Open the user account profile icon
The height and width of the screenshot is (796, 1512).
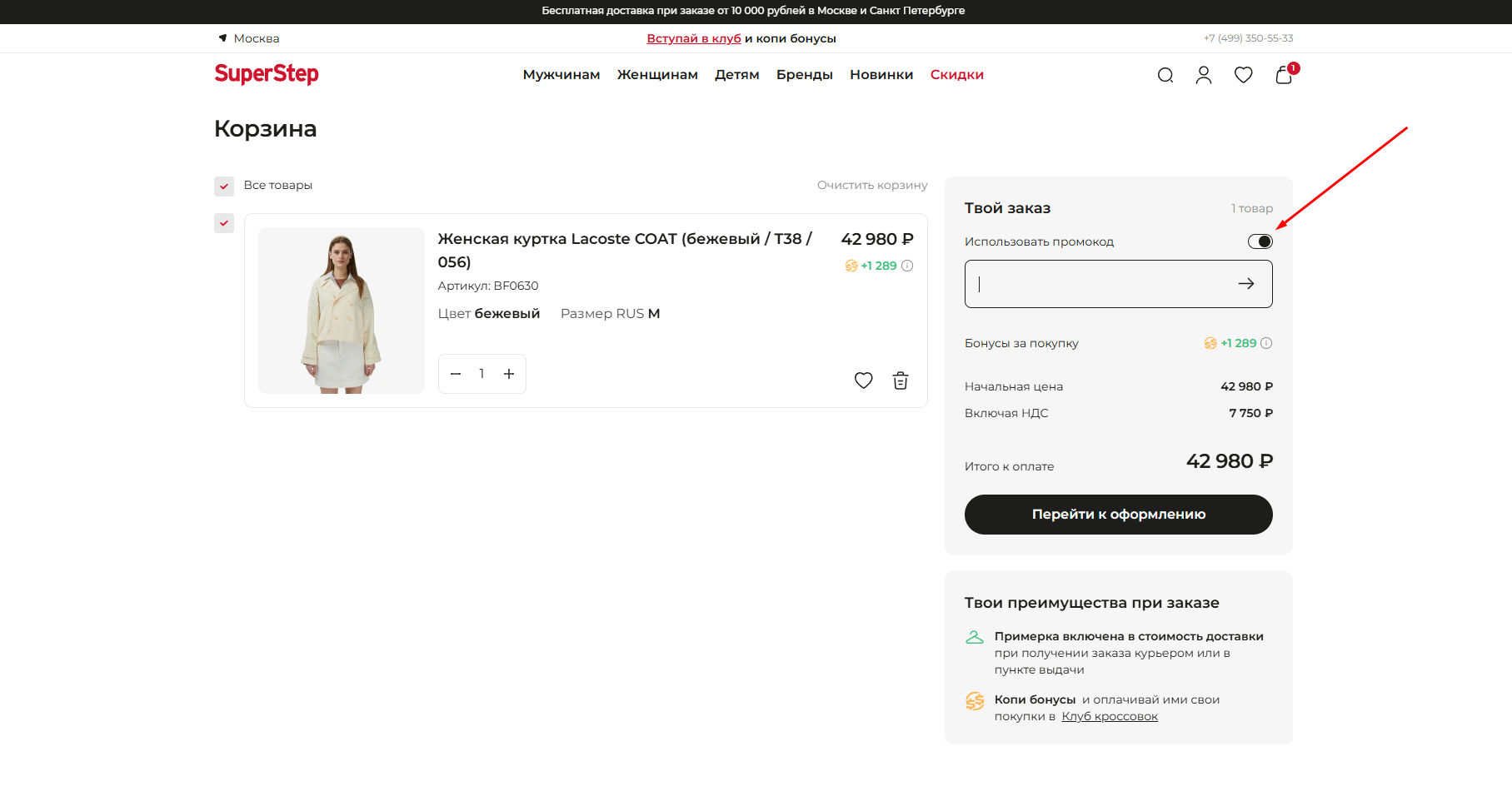point(1204,75)
